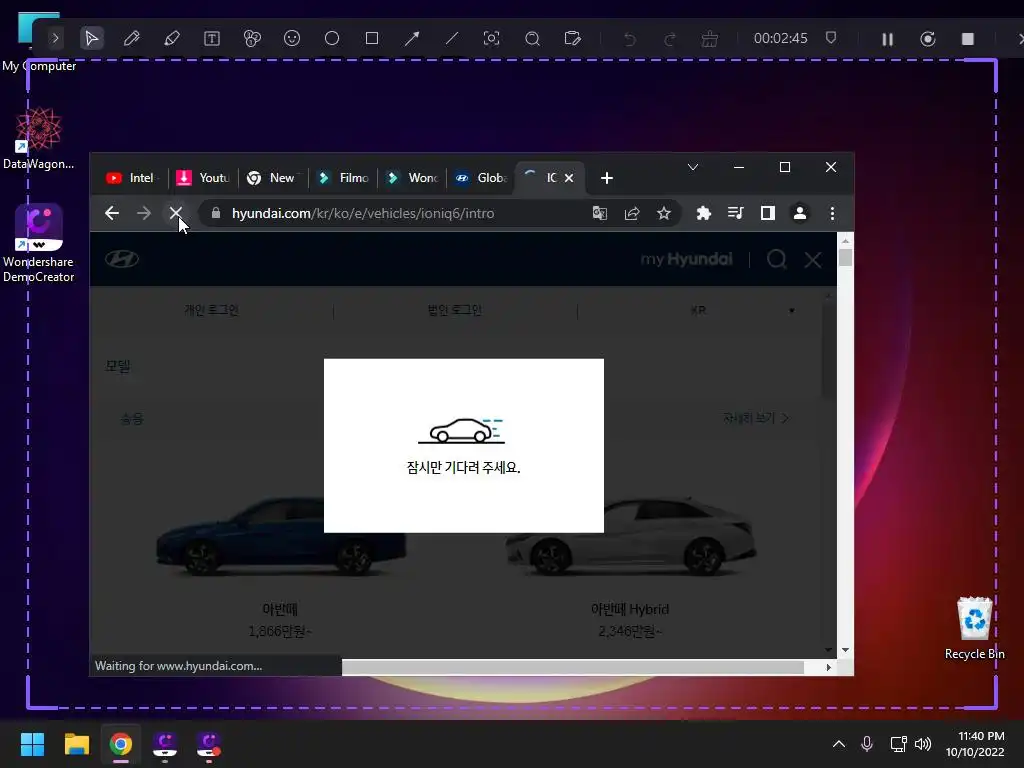This screenshot has width=1024, height=768.
Task: Open the whiteboard tool
Action: pos(572,39)
